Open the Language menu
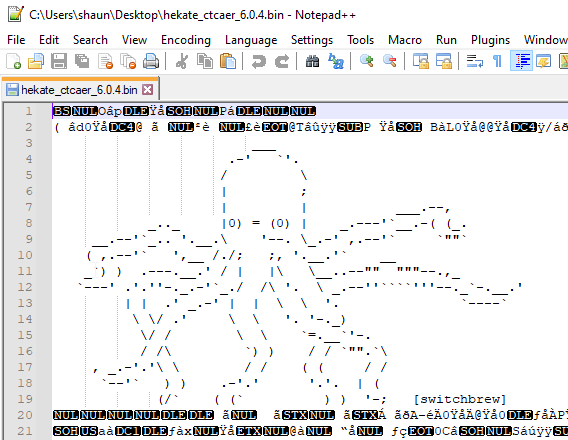Screen dimensions: 568x440 251,40
